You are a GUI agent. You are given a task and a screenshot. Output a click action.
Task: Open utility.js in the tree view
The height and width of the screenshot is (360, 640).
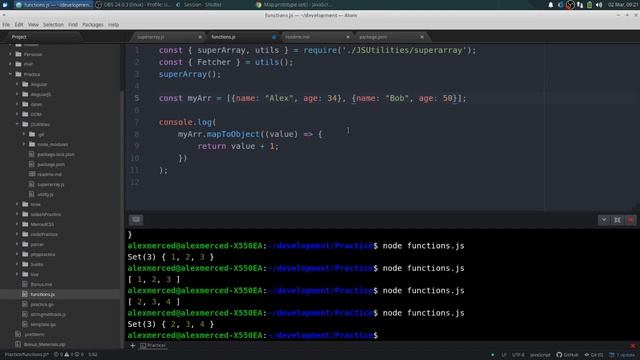coord(45,195)
